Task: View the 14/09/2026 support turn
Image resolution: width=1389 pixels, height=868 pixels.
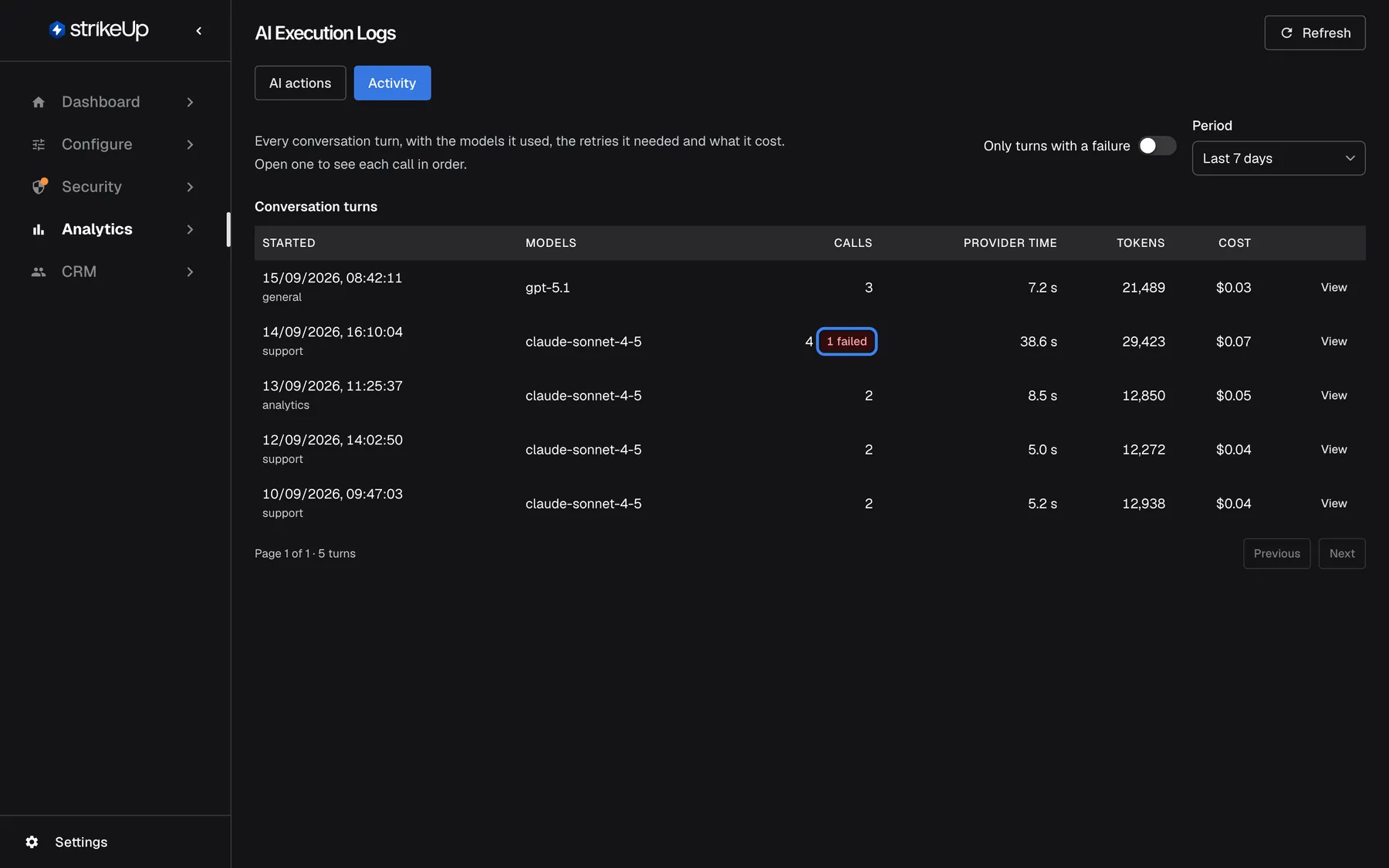Action: tap(1333, 341)
